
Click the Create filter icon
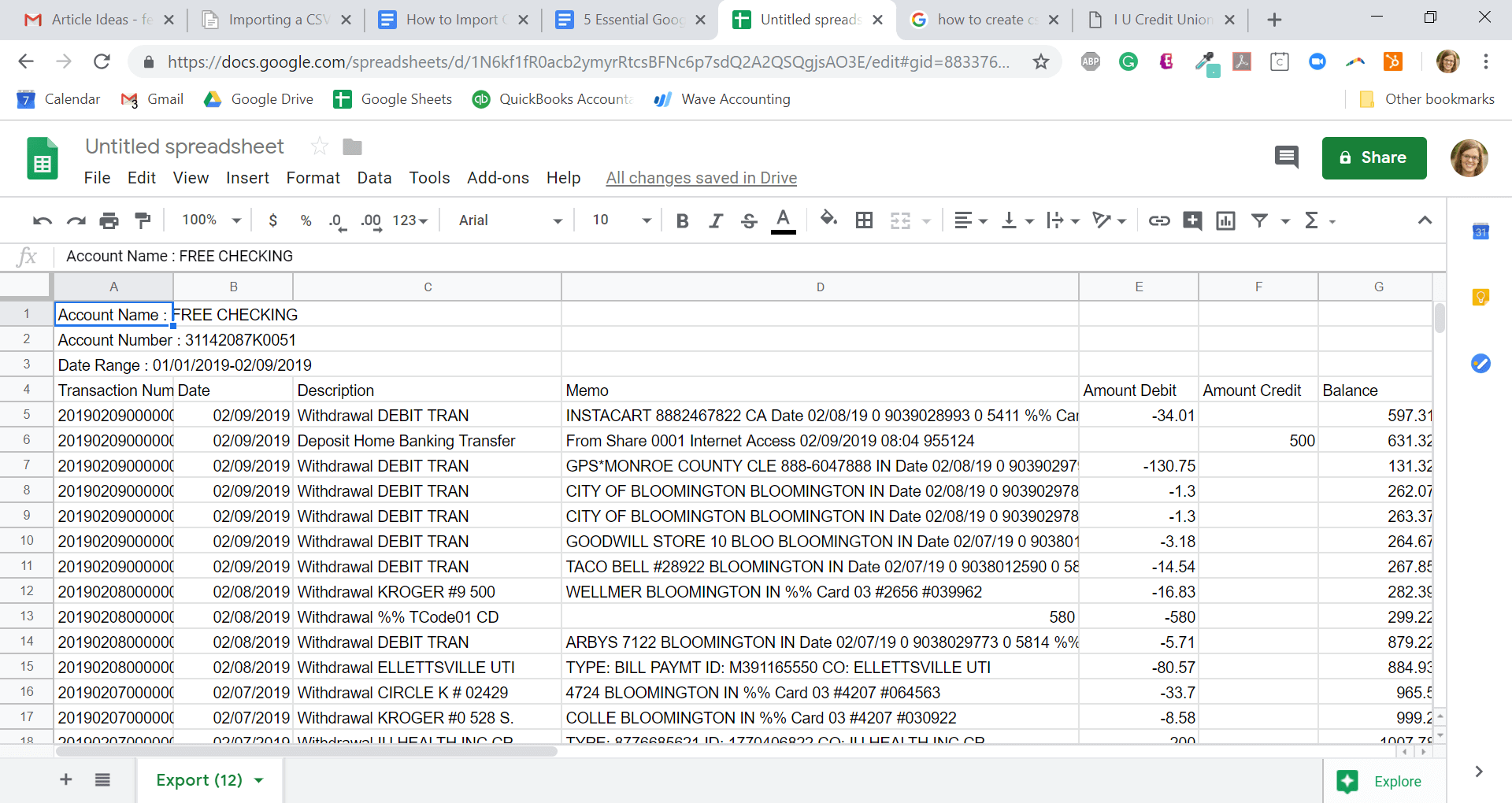tap(1259, 221)
